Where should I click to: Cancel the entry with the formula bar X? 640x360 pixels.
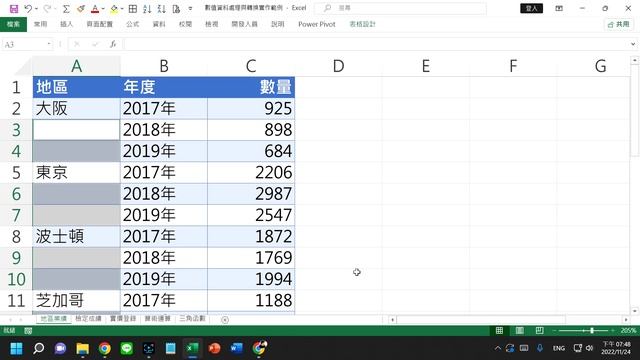(77, 44)
